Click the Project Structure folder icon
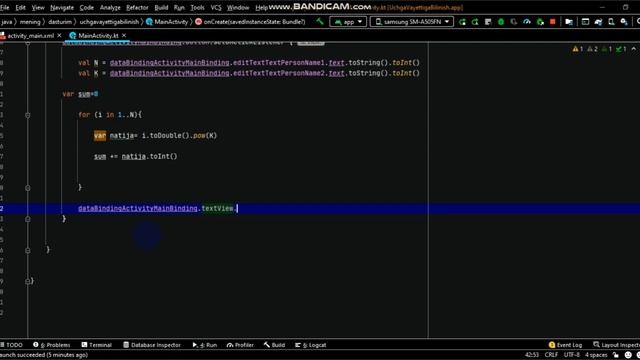 click(x=569, y=22)
